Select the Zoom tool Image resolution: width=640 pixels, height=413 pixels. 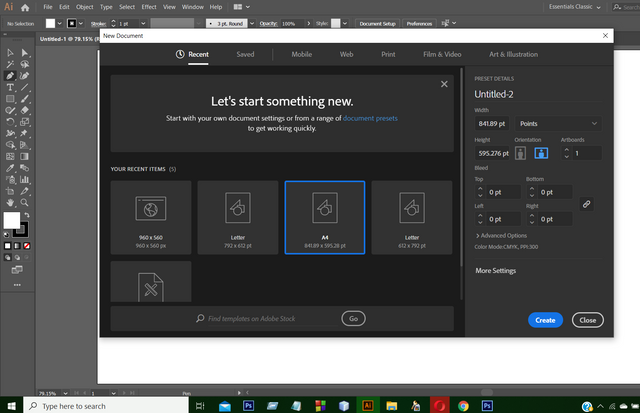coord(24,202)
